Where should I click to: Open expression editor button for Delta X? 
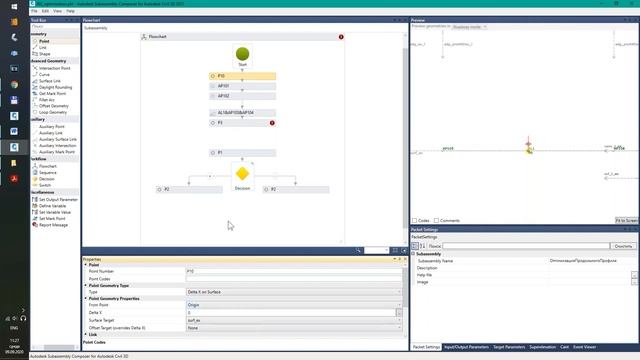pyautogui.click(x=399, y=313)
